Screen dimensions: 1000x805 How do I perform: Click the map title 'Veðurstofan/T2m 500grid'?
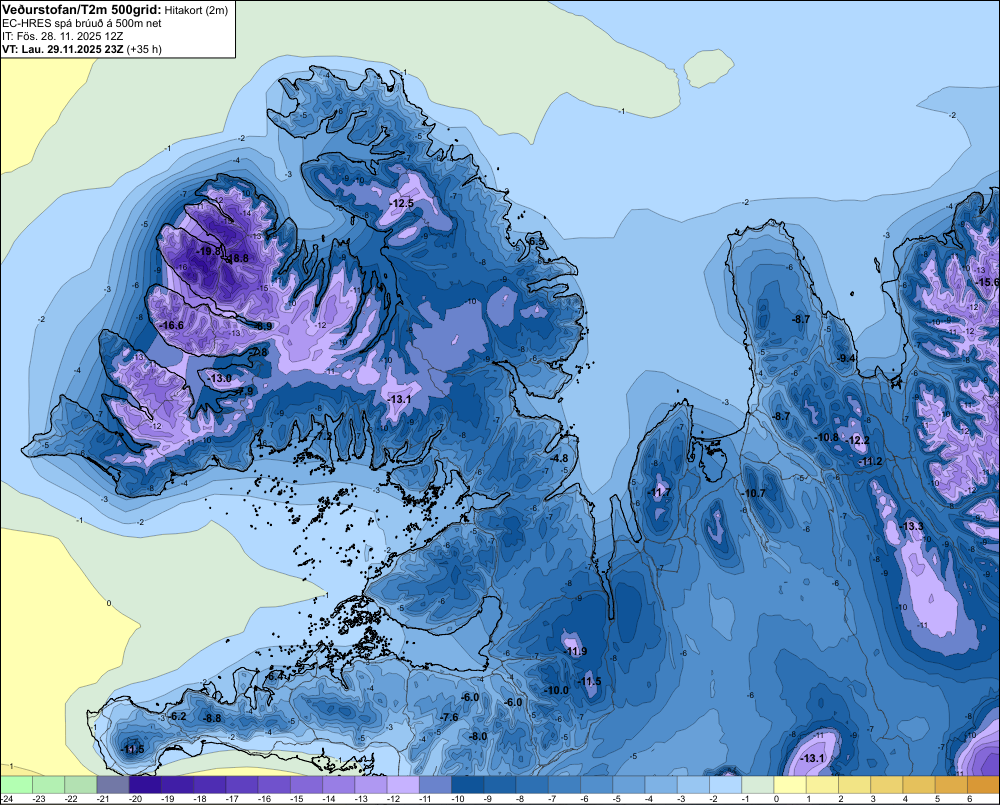[x=82, y=9]
